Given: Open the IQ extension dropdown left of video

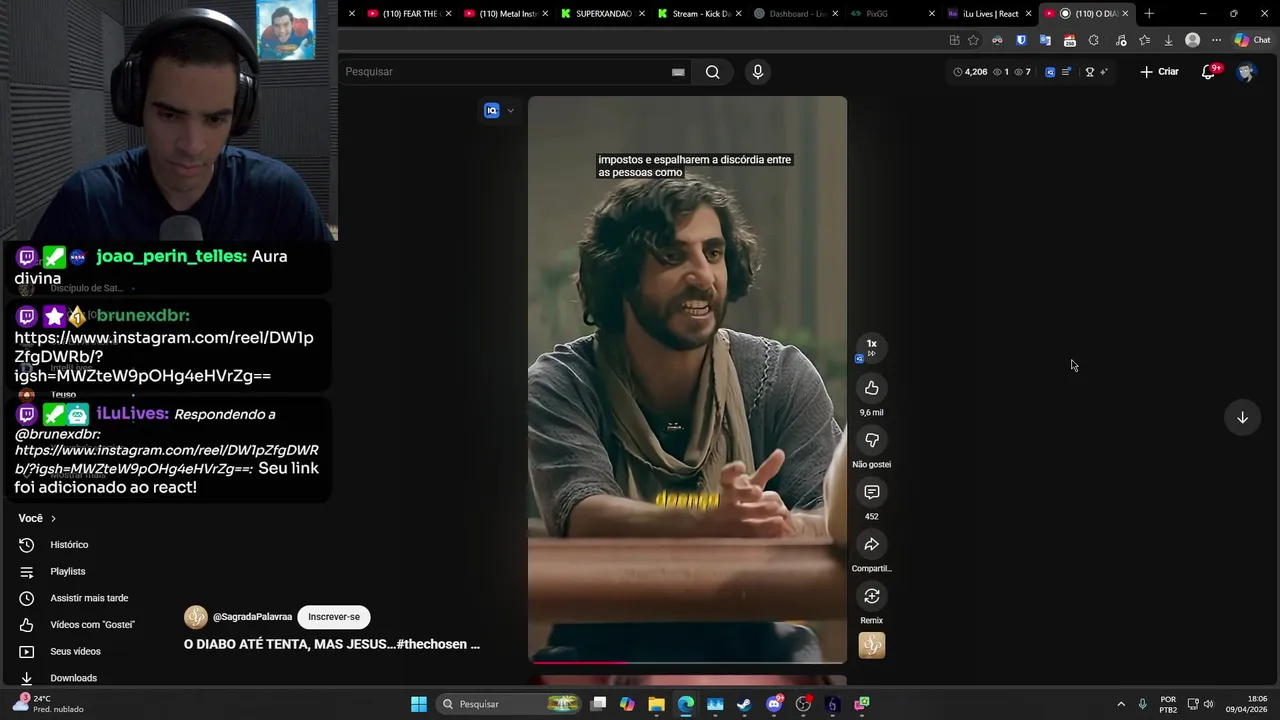Looking at the screenshot, I should tap(498, 111).
